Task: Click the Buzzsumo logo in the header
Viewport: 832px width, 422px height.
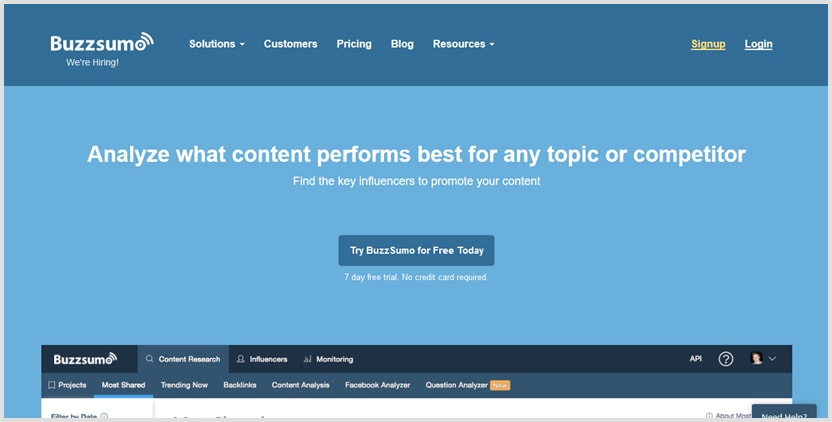Action: point(102,42)
